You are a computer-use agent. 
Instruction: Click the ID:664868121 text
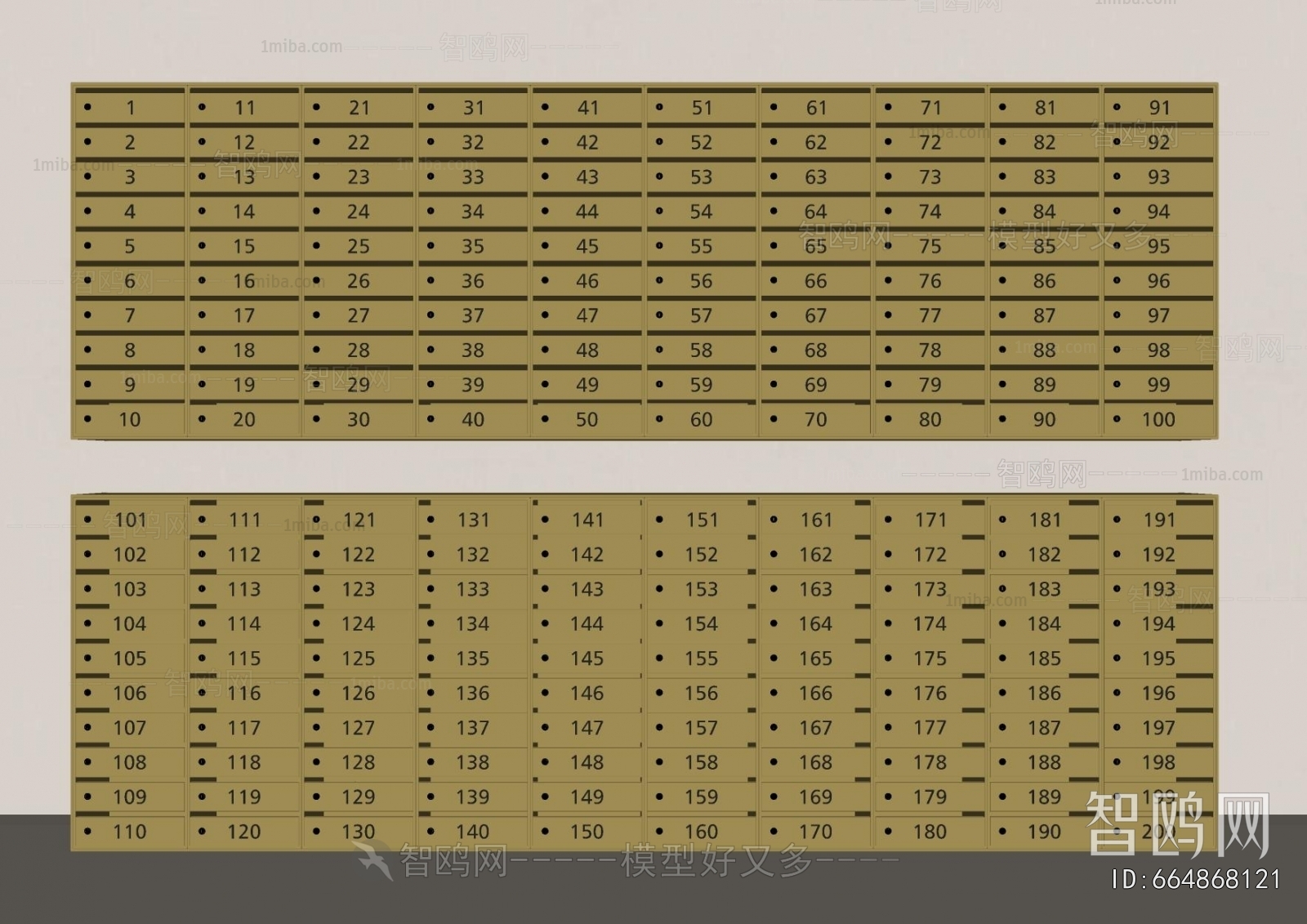click(1196, 879)
